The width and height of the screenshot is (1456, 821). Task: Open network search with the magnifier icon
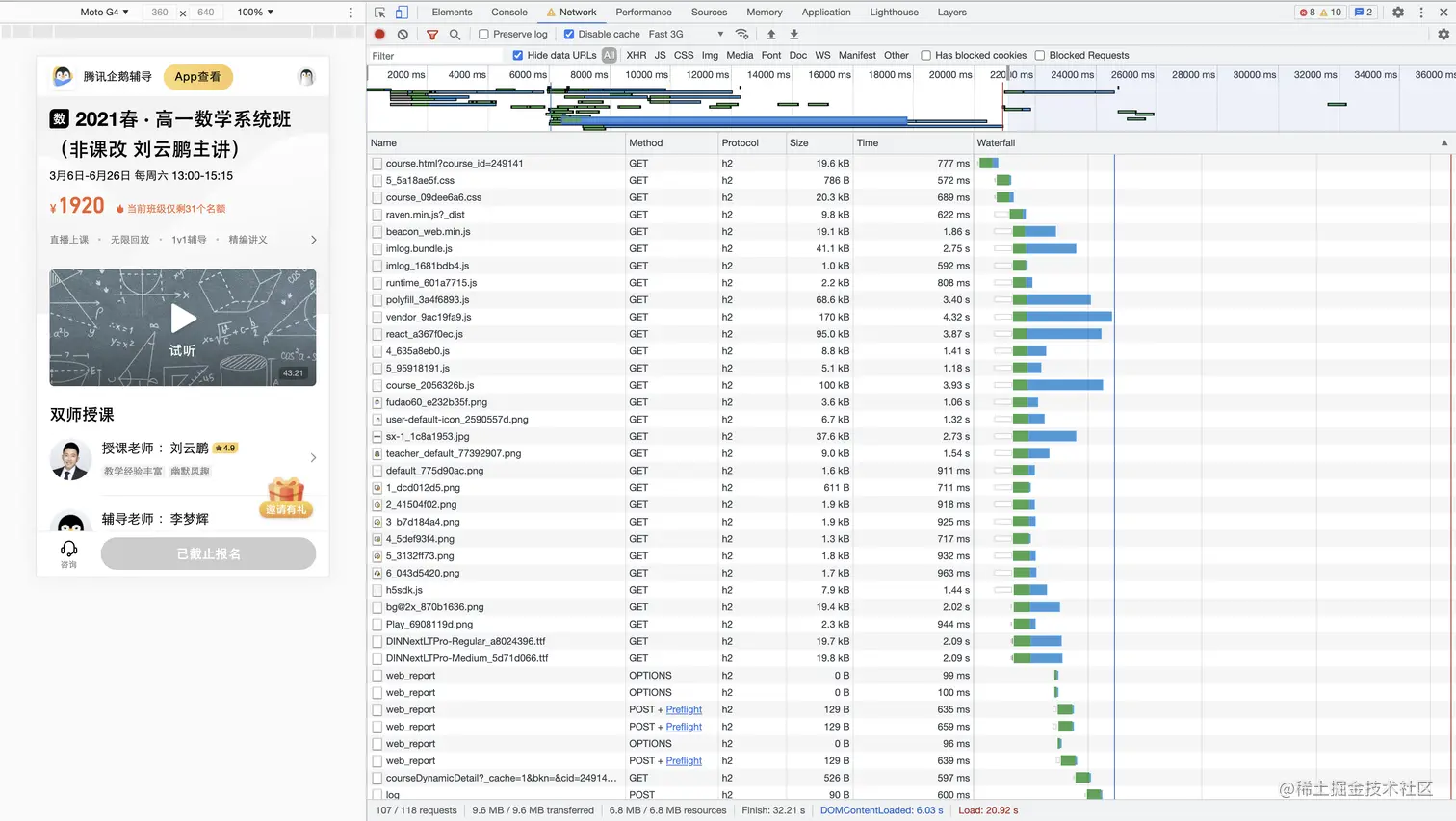(x=455, y=34)
